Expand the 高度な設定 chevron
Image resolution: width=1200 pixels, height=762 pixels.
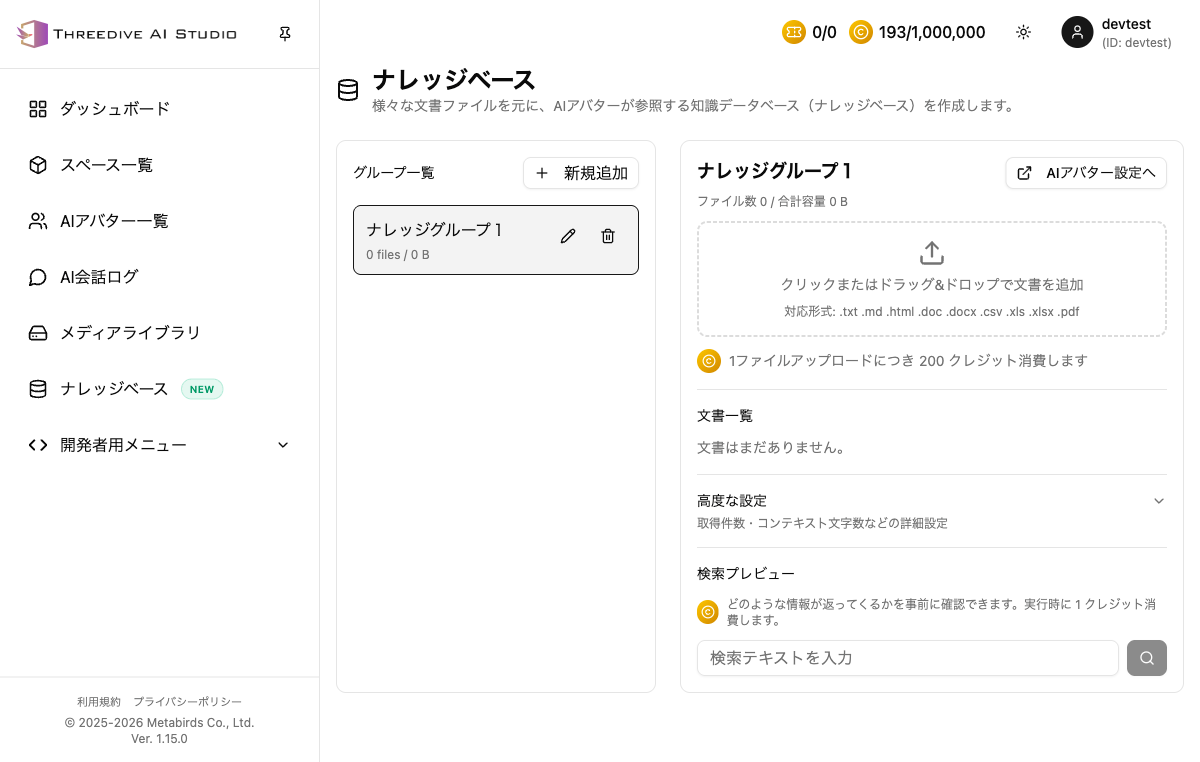click(x=1159, y=501)
